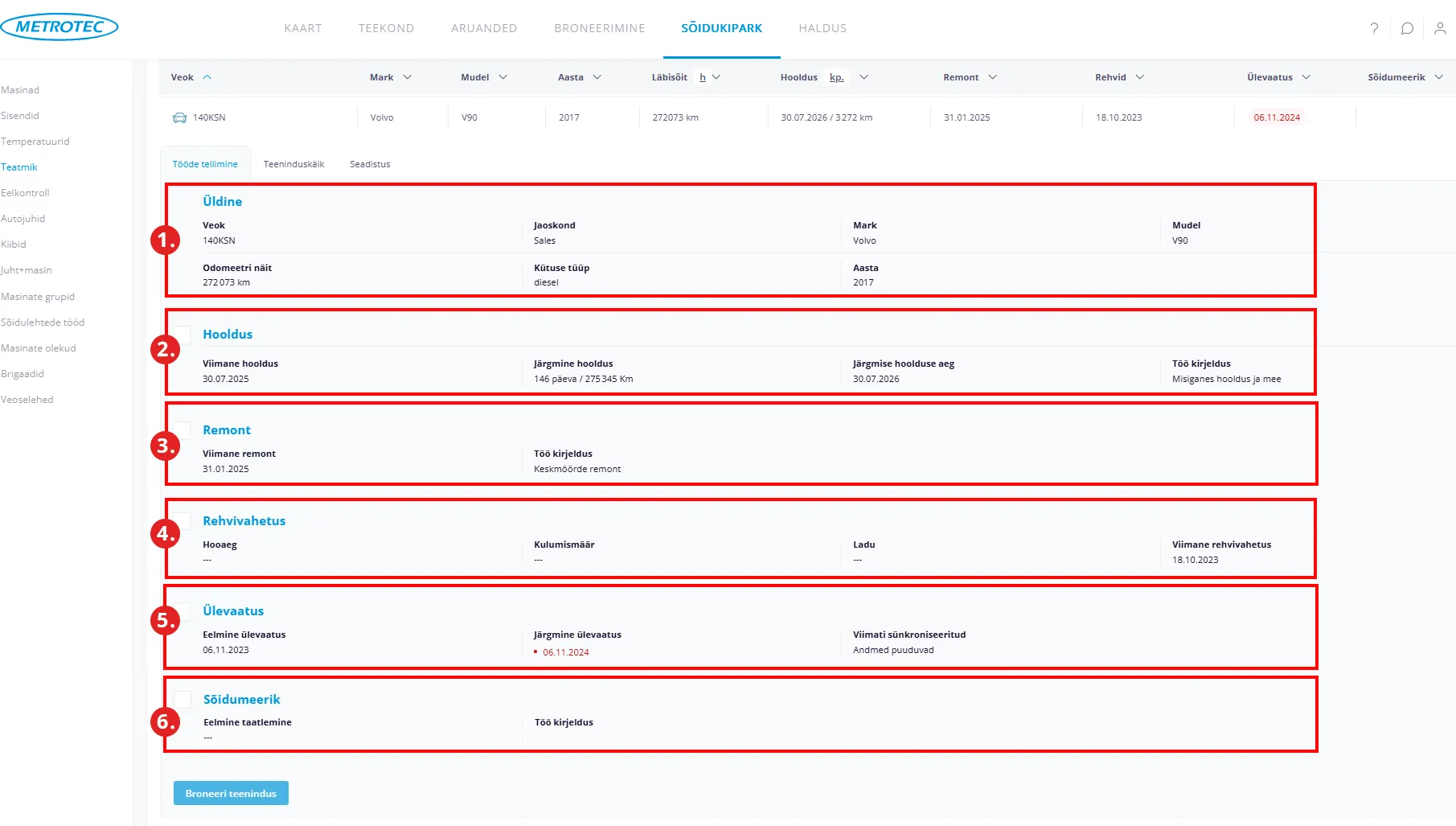Open the help question mark icon

[1374, 29]
